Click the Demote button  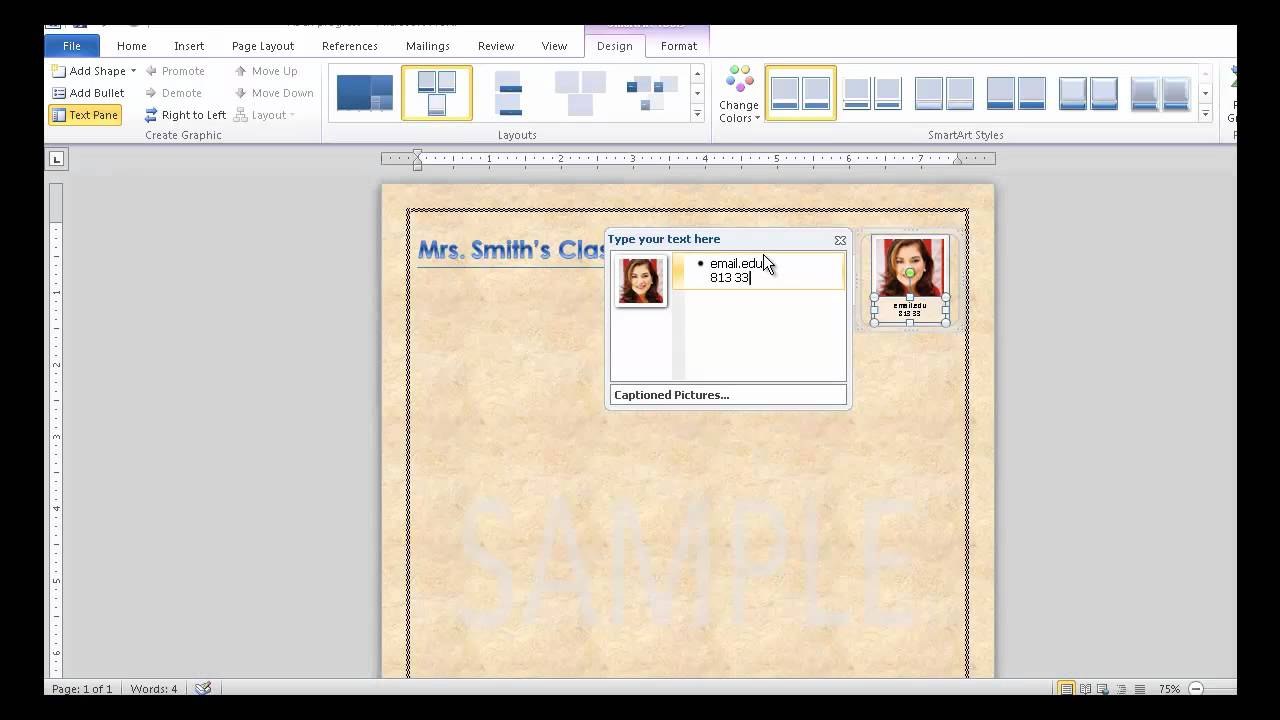[x=173, y=93]
